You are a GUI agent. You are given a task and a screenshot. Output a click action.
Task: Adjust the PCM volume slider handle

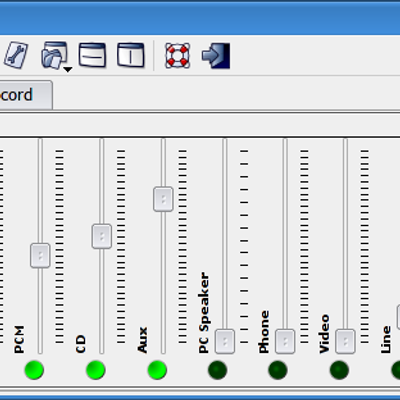coord(40,256)
